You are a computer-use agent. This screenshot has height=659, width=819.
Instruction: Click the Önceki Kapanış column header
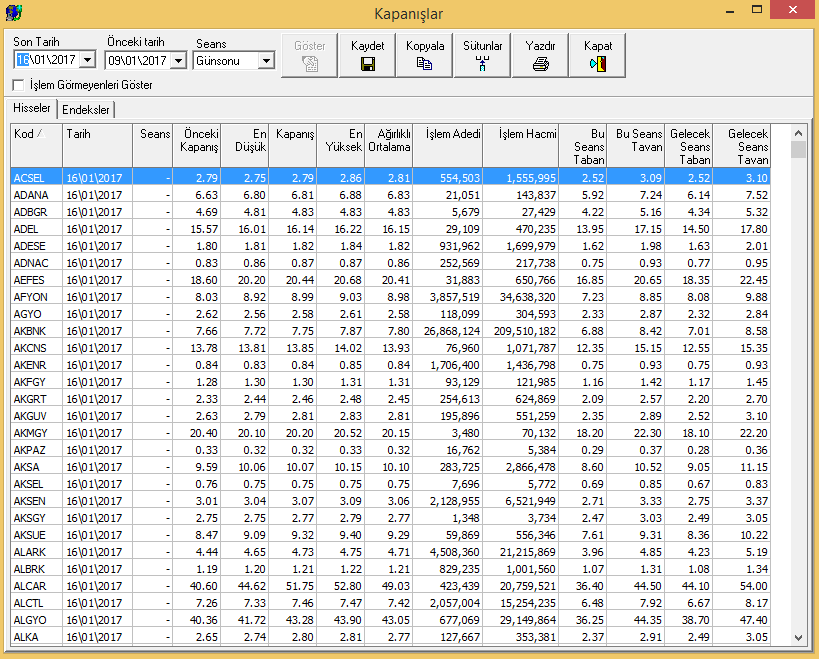point(197,146)
